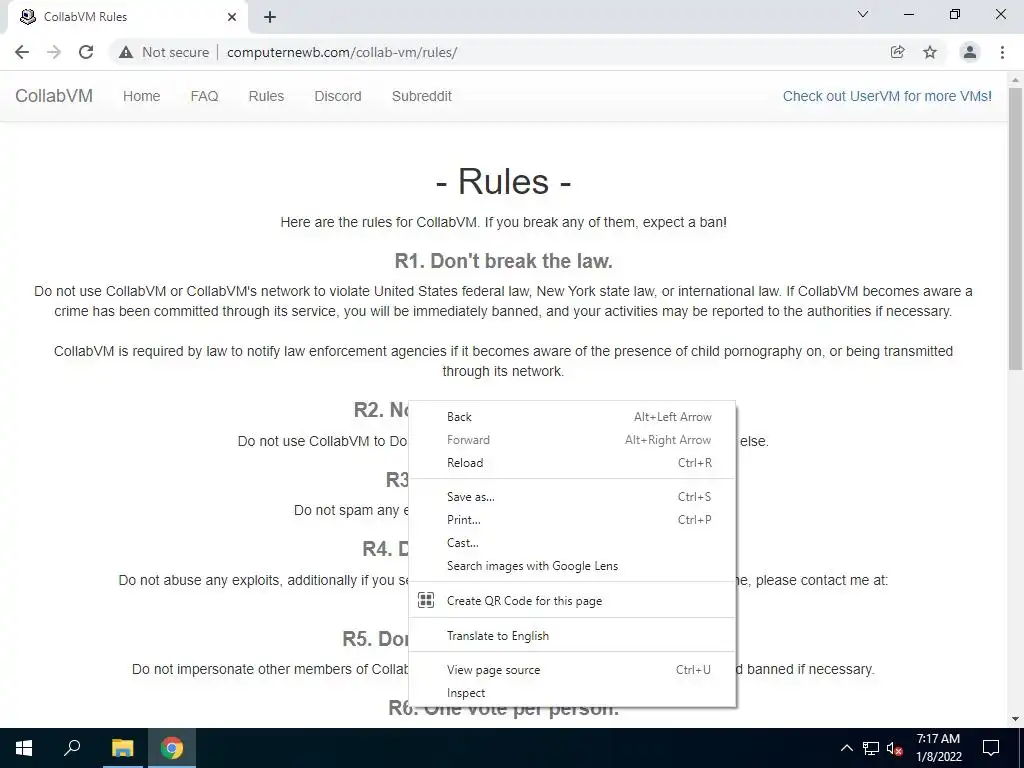Open the Rules nav link
The image size is (1024, 768).
[266, 96]
